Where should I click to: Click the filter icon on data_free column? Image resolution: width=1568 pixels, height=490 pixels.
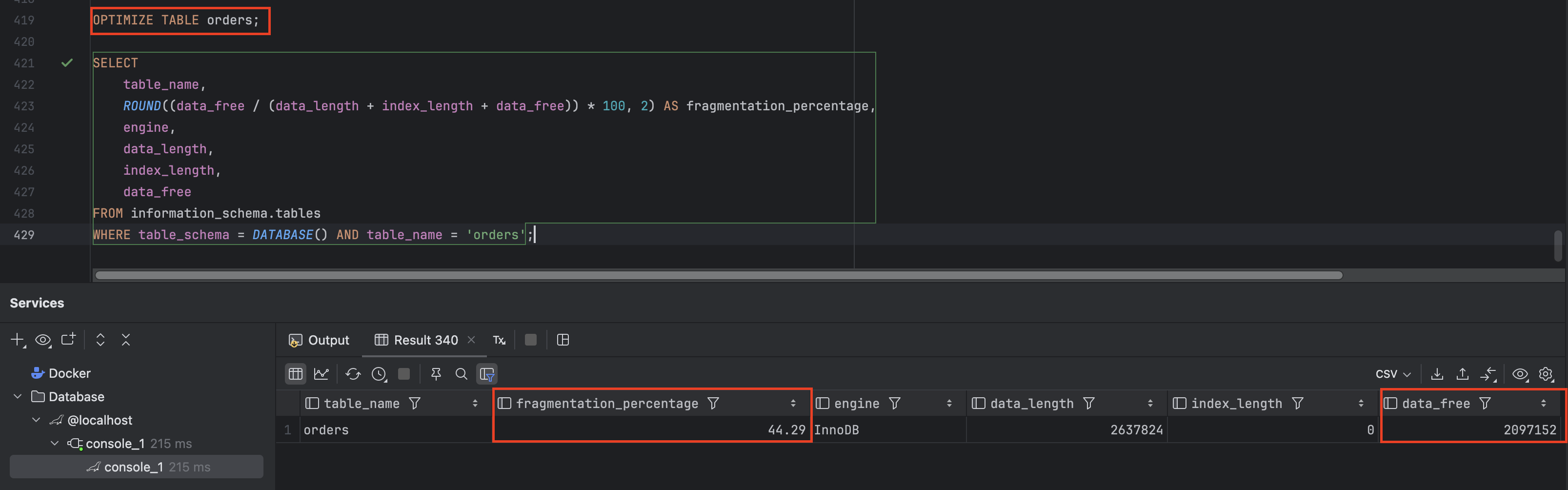pos(1485,403)
